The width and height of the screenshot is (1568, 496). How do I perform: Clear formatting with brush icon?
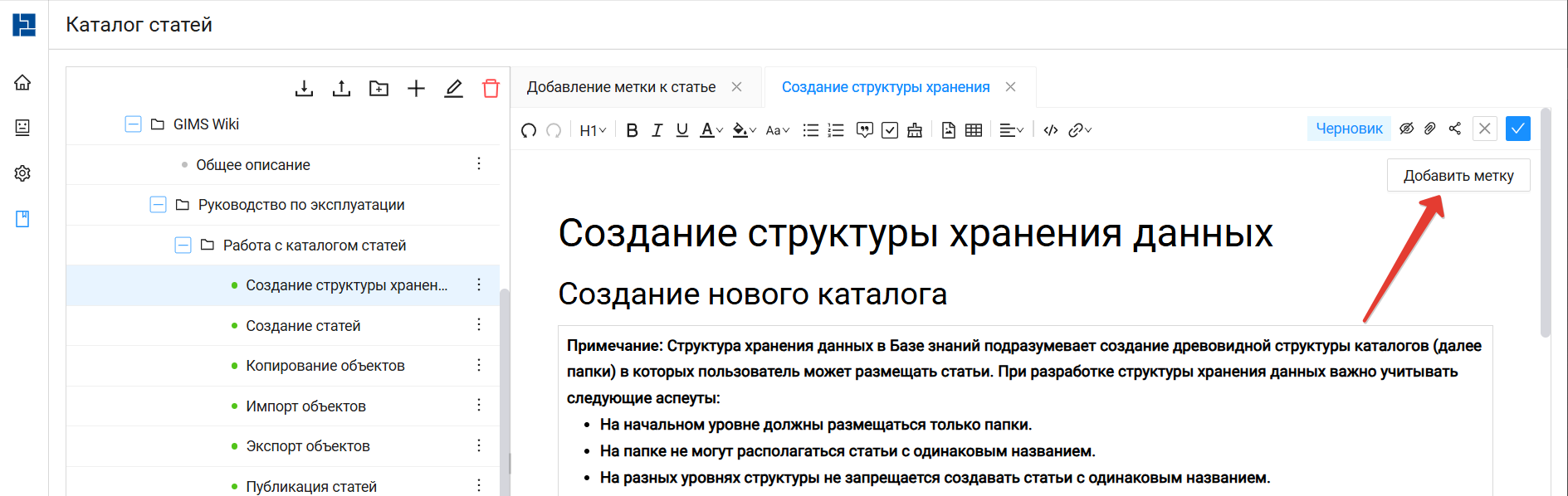click(x=915, y=130)
